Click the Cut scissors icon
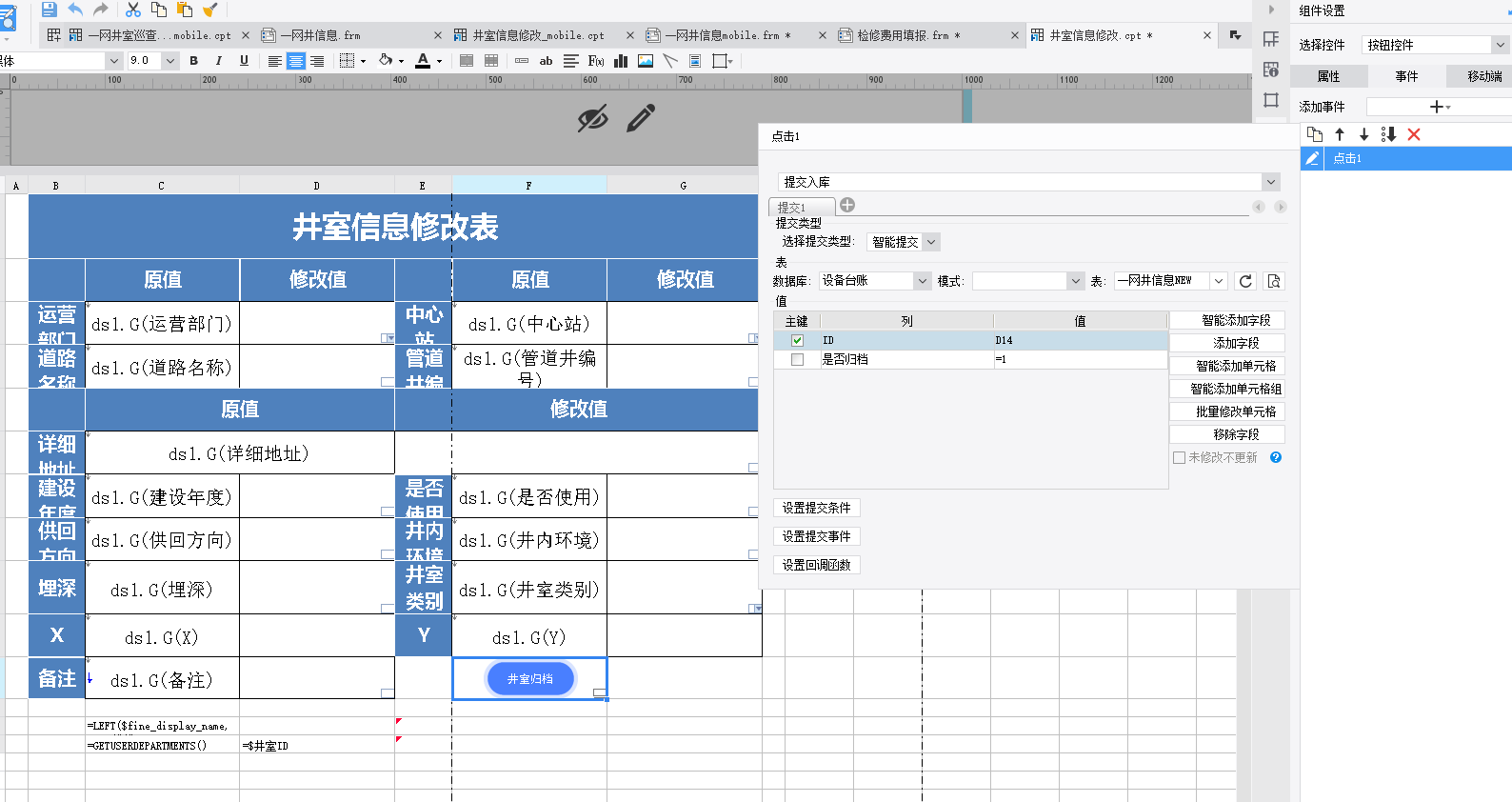1512x802 pixels. (x=133, y=10)
